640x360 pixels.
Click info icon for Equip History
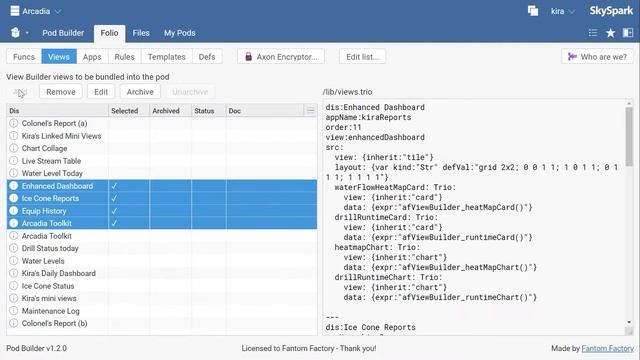click(13, 211)
